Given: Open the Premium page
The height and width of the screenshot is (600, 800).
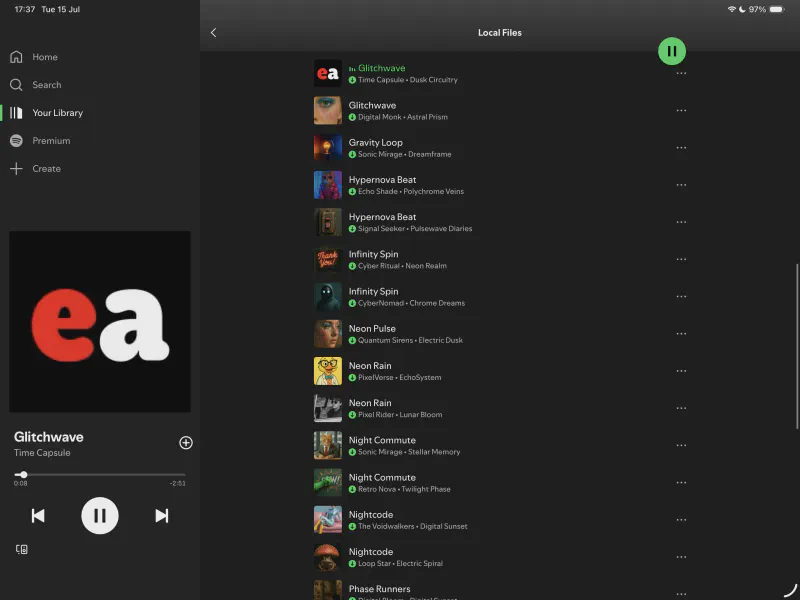Looking at the screenshot, I should click(x=50, y=141).
